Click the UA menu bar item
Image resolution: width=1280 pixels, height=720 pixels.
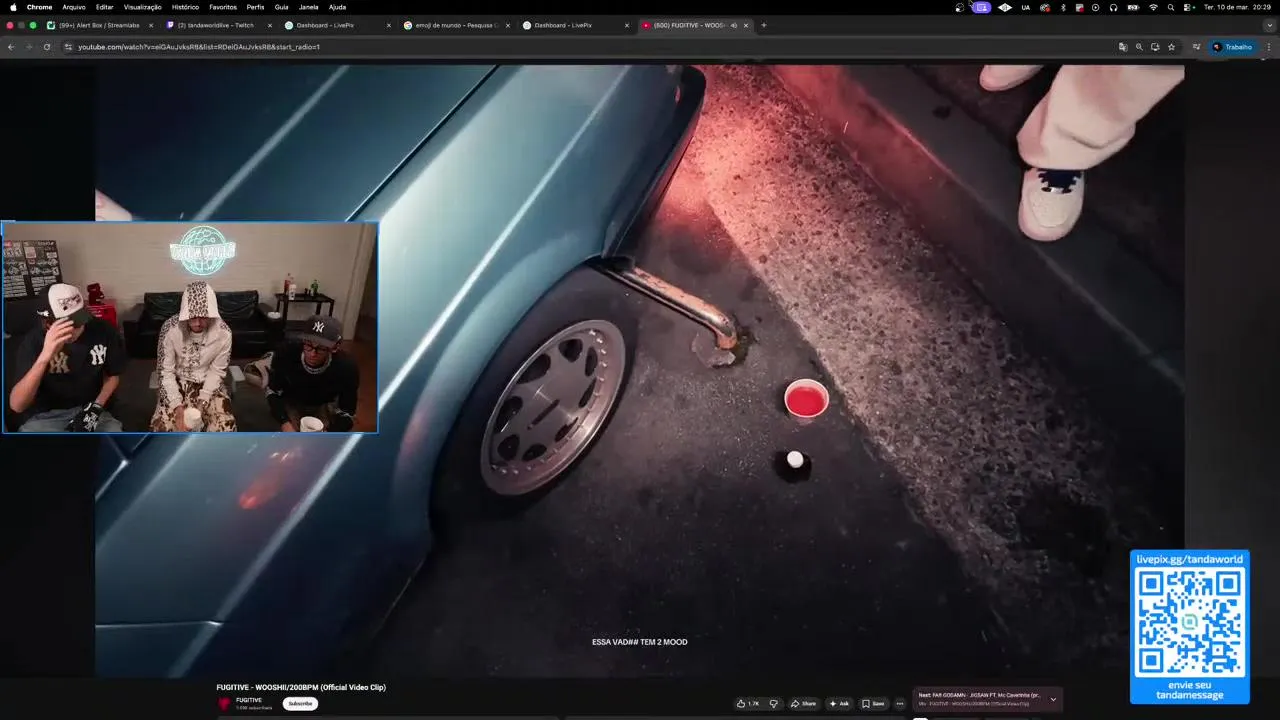1026,7
